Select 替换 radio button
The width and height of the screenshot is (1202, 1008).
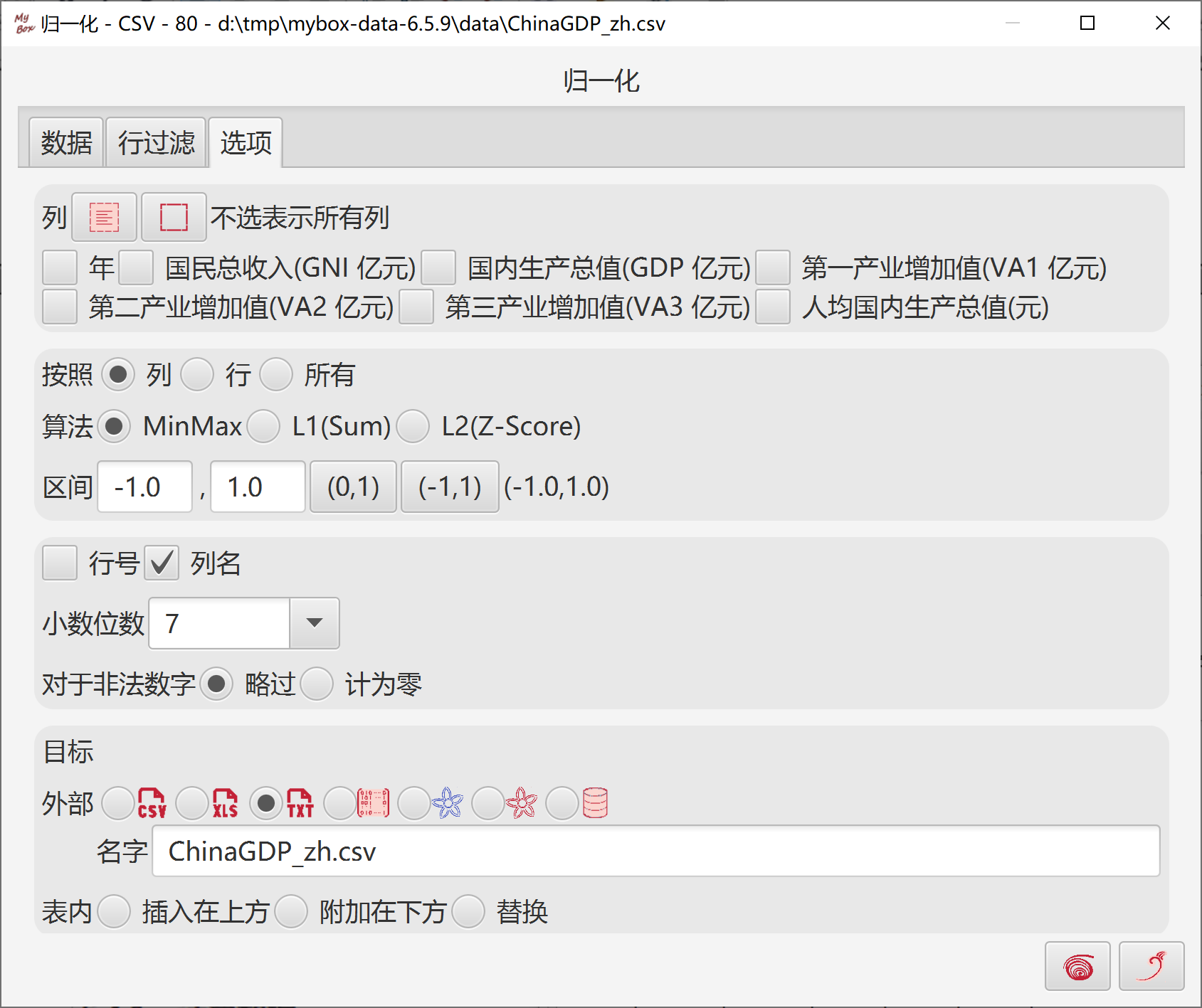(468, 911)
